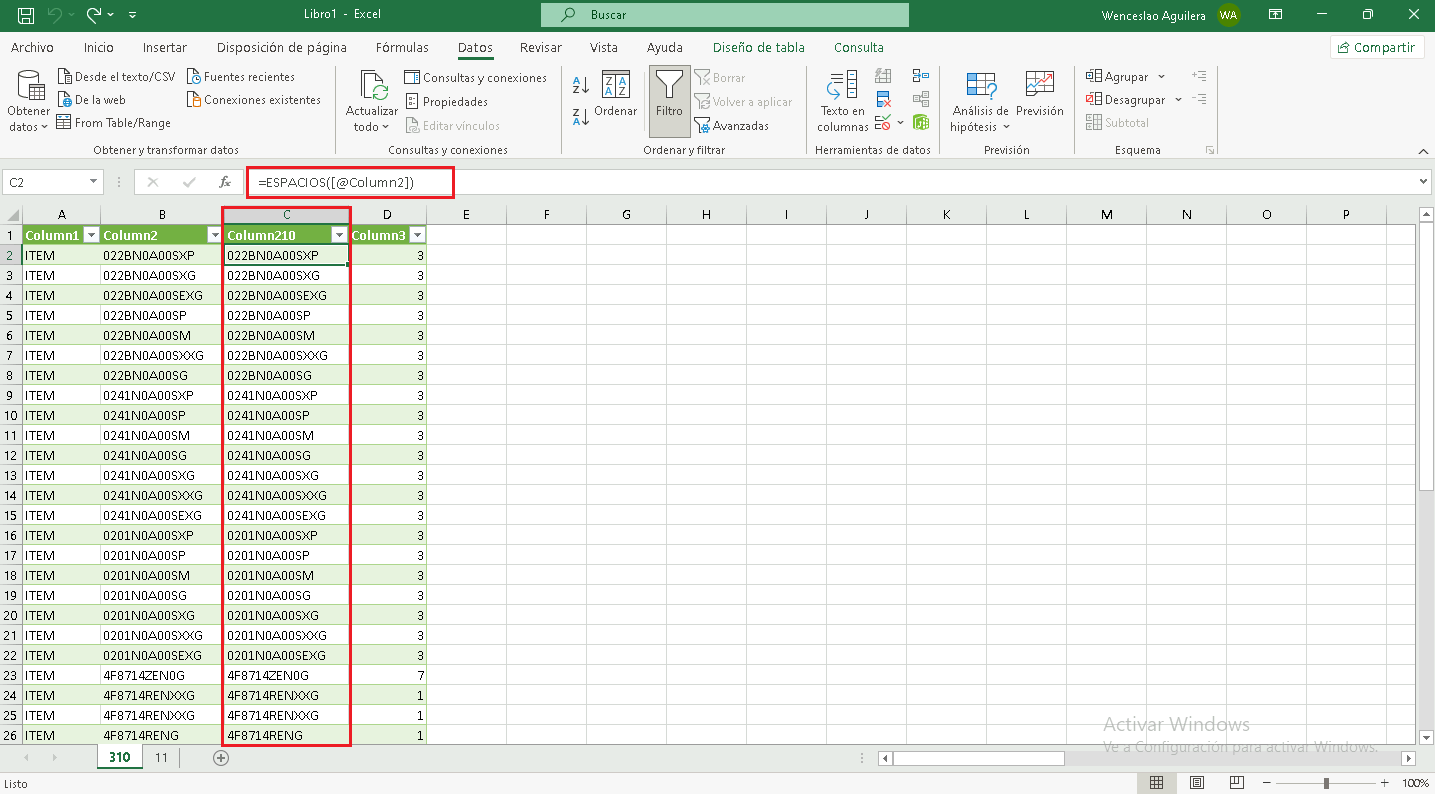The height and width of the screenshot is (794, 1435).
Task: Toggle Page Break Preview view
Action: click(x=1236, y=783)
